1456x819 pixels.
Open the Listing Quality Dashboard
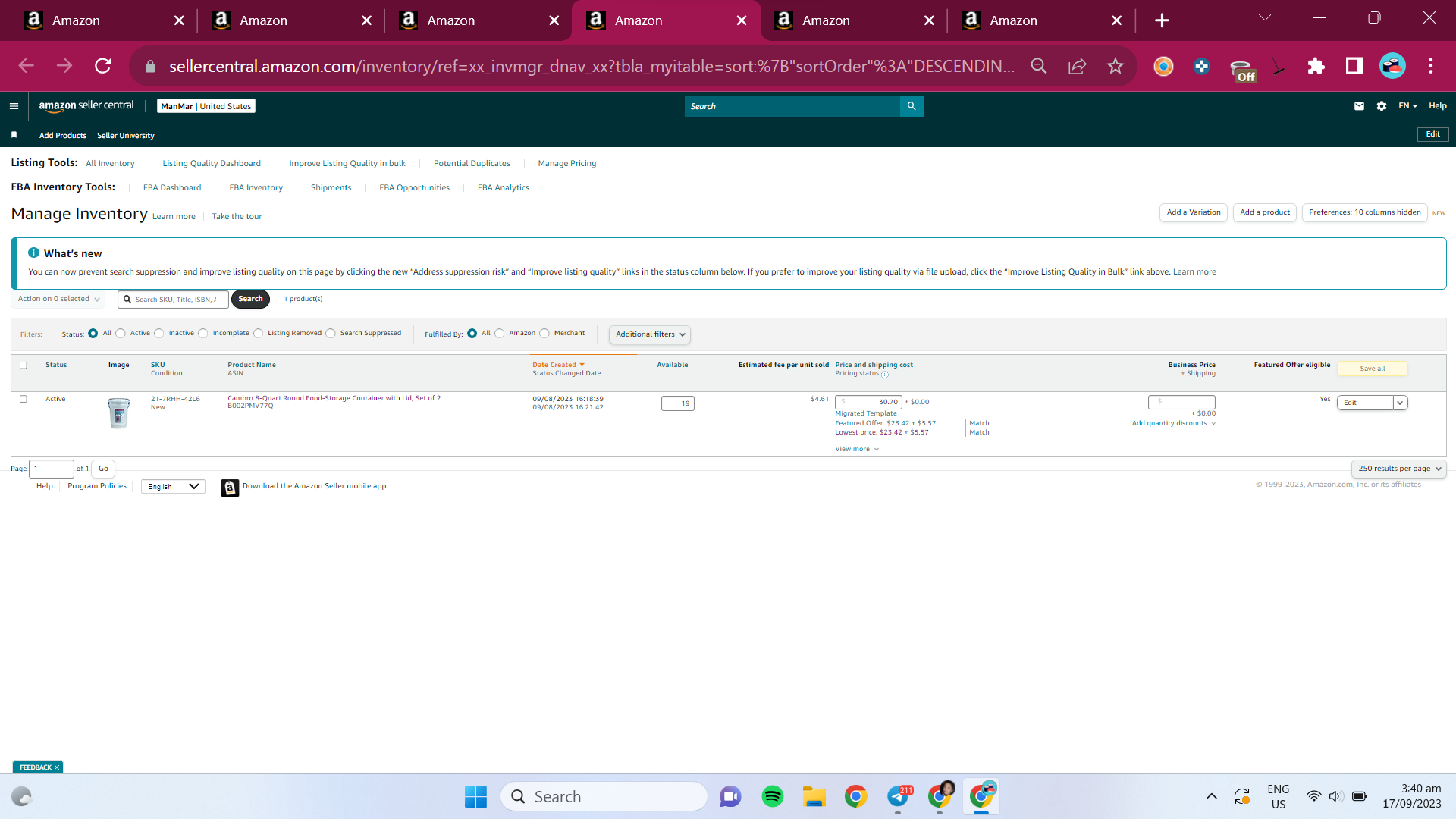(x=212, y=163)
